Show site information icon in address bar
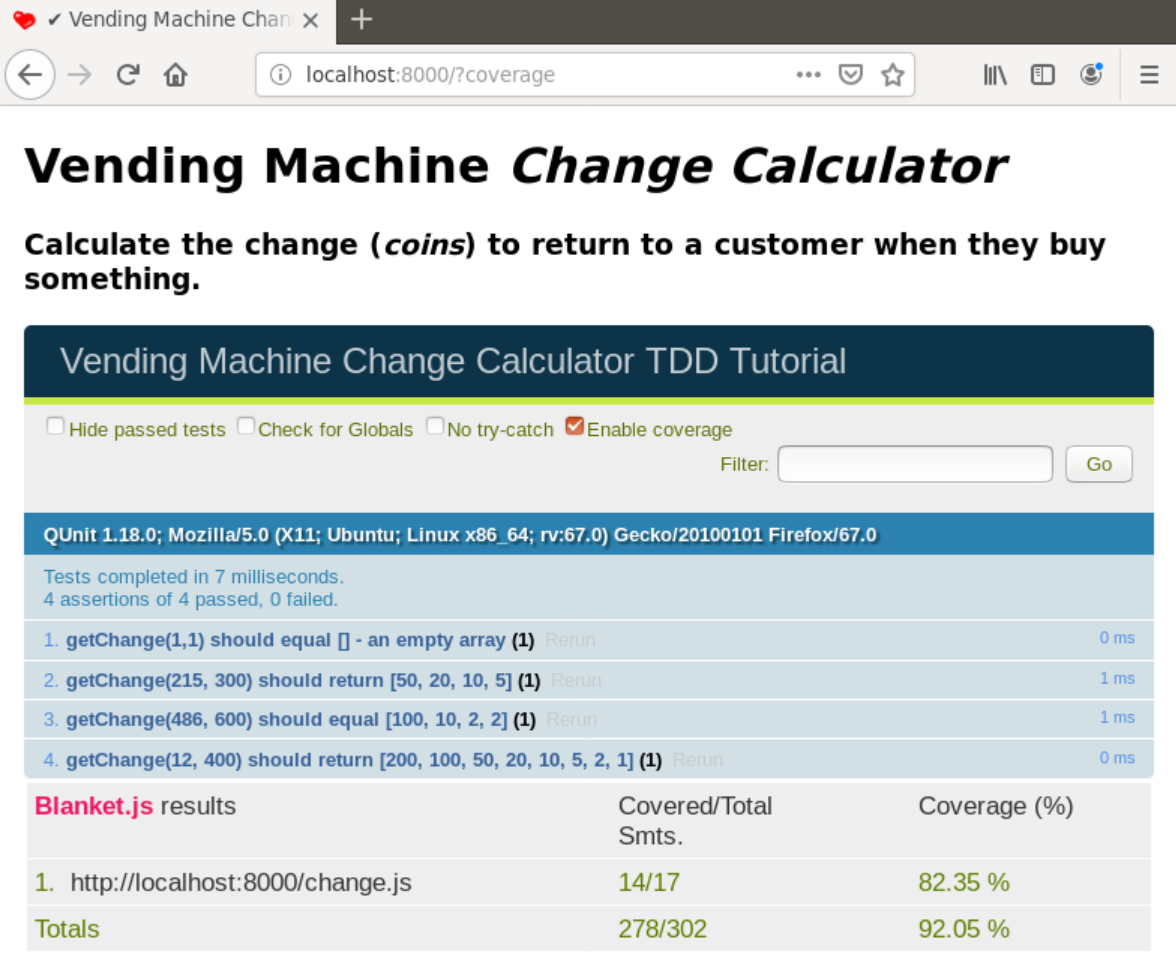The height and width of the screenshot is (963, 1176). coord(280,74)
